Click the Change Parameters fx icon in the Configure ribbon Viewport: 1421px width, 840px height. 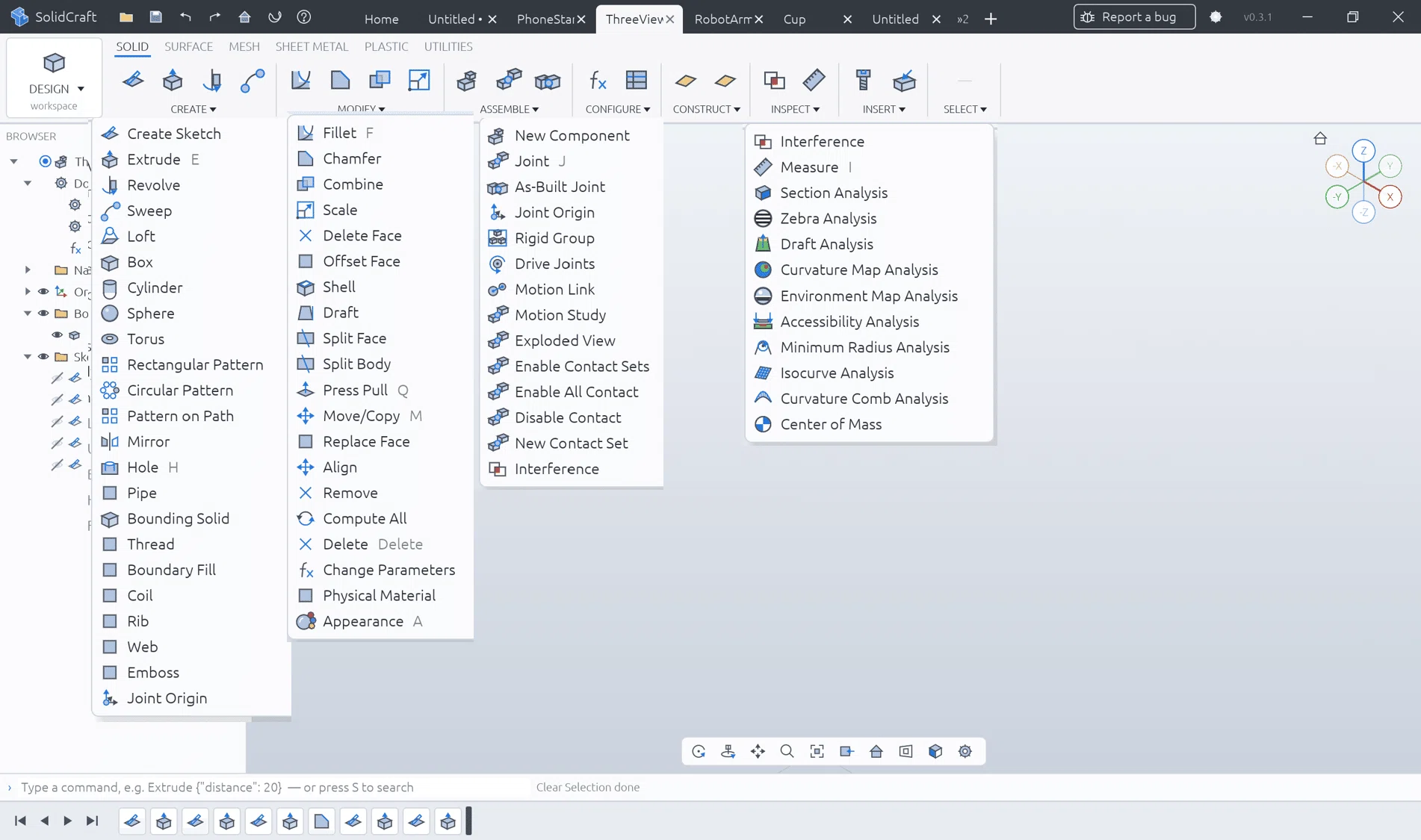pos(598,80)
